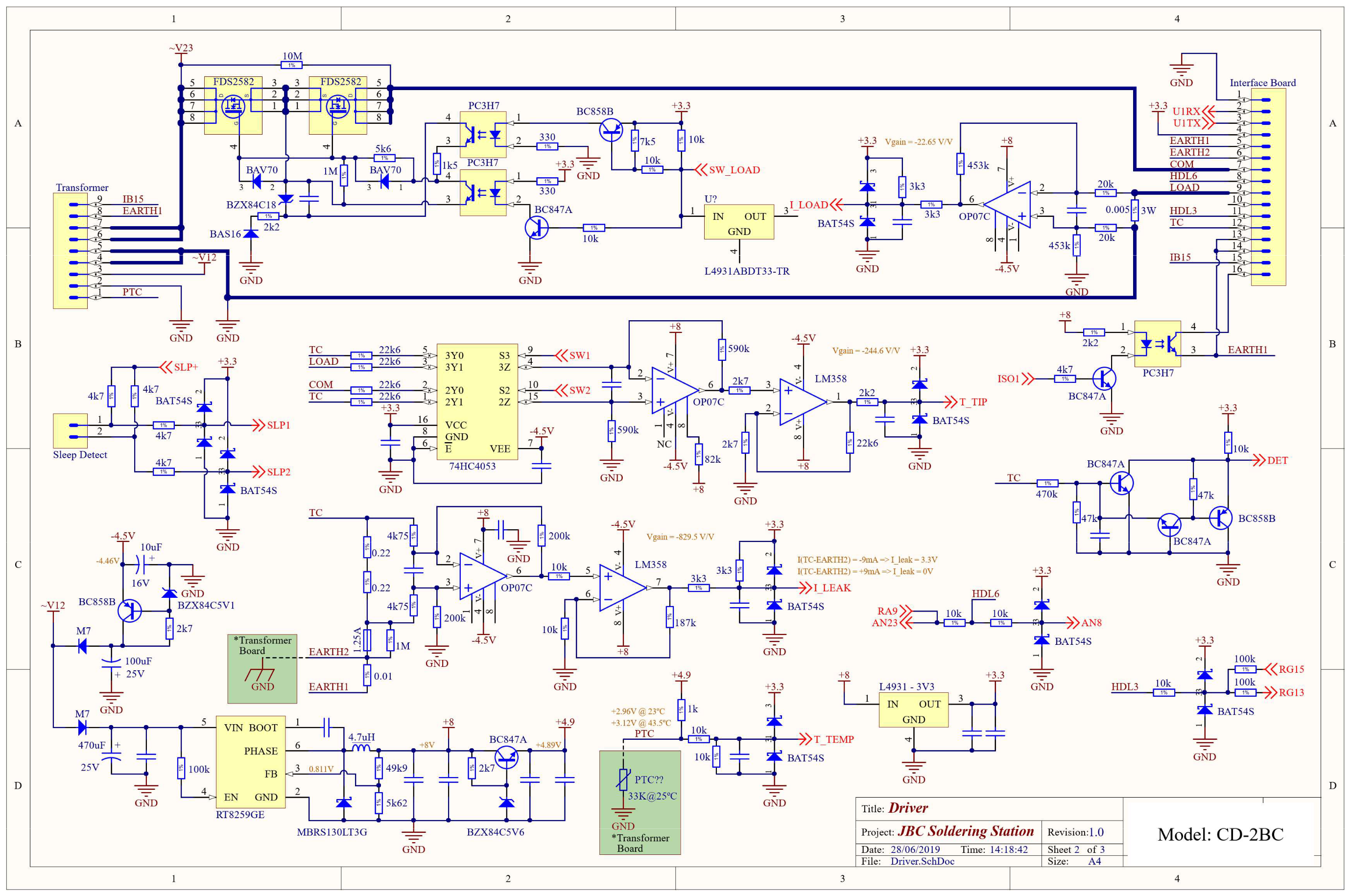
Task: Click the ISO1 input port
Action: (x=1016, y=378)
